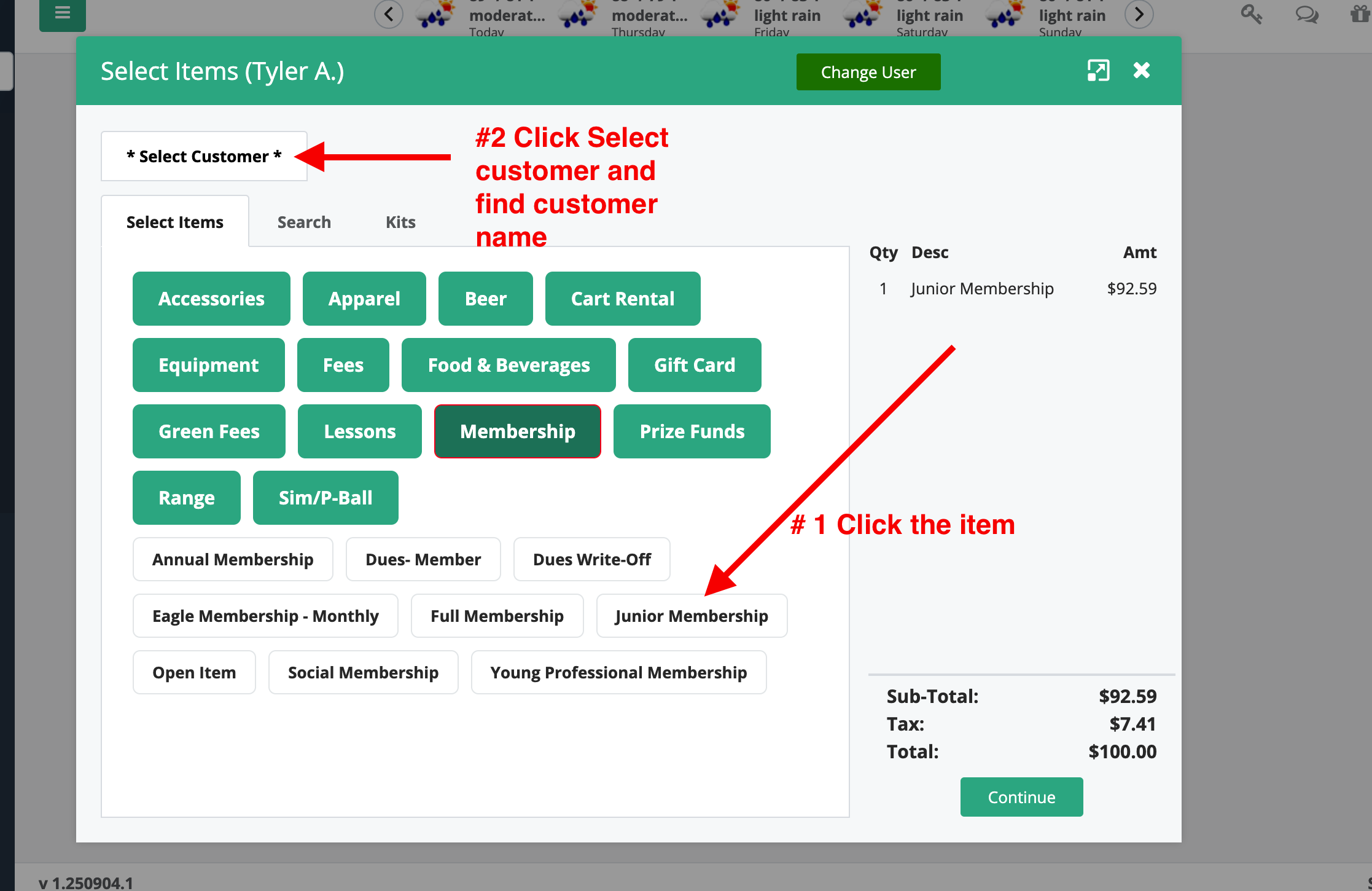Click the key icon in top bar

(1250, 14)
